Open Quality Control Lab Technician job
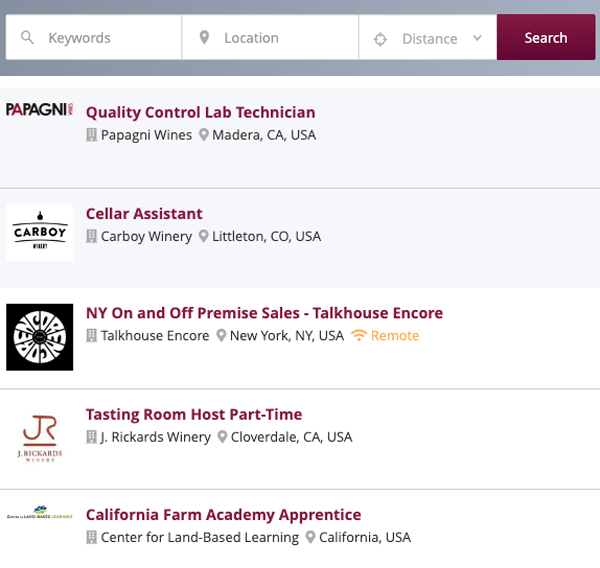The height and width of the screenshot is (568, 600). coord(200,113)
